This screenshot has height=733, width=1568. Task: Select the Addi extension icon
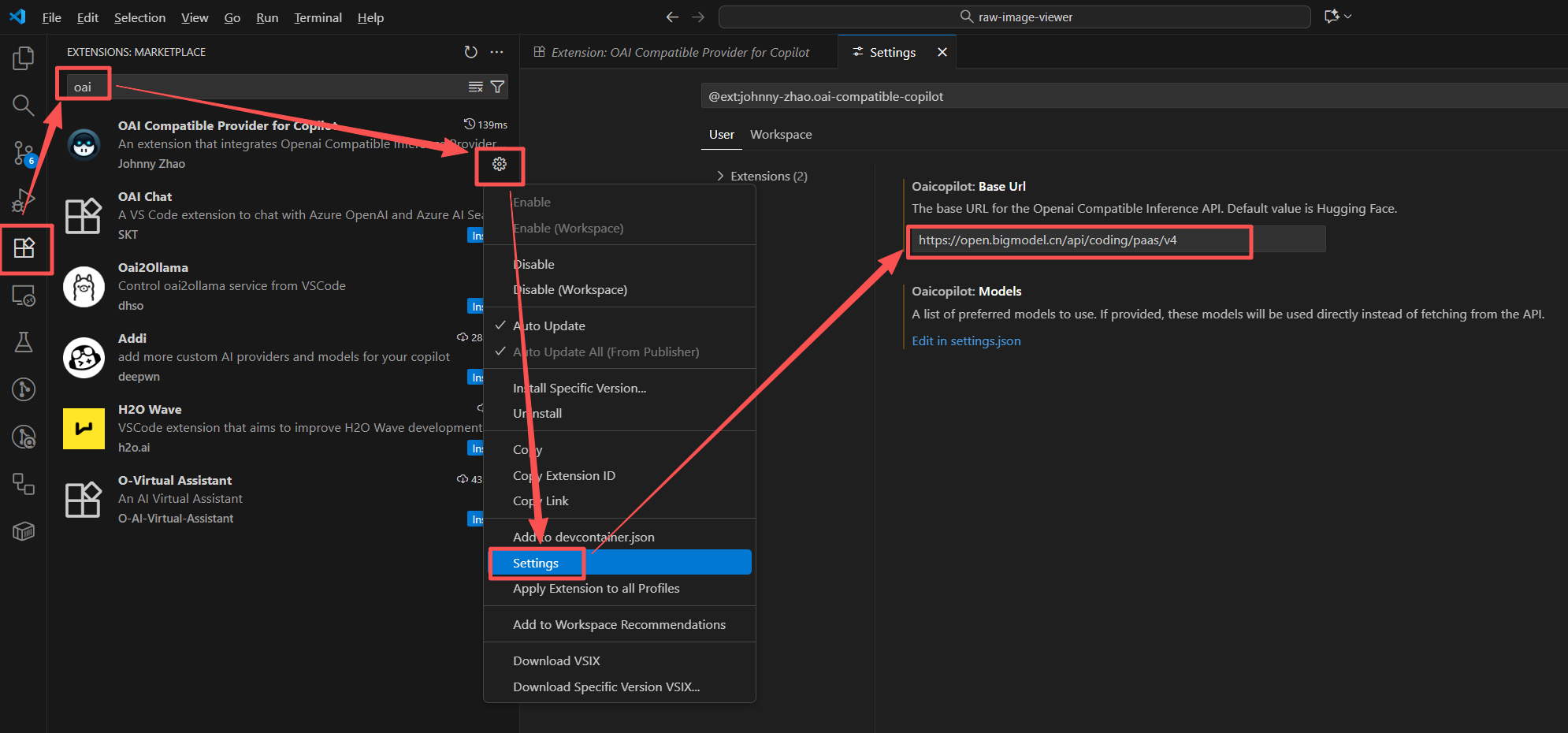pos(84,358)
